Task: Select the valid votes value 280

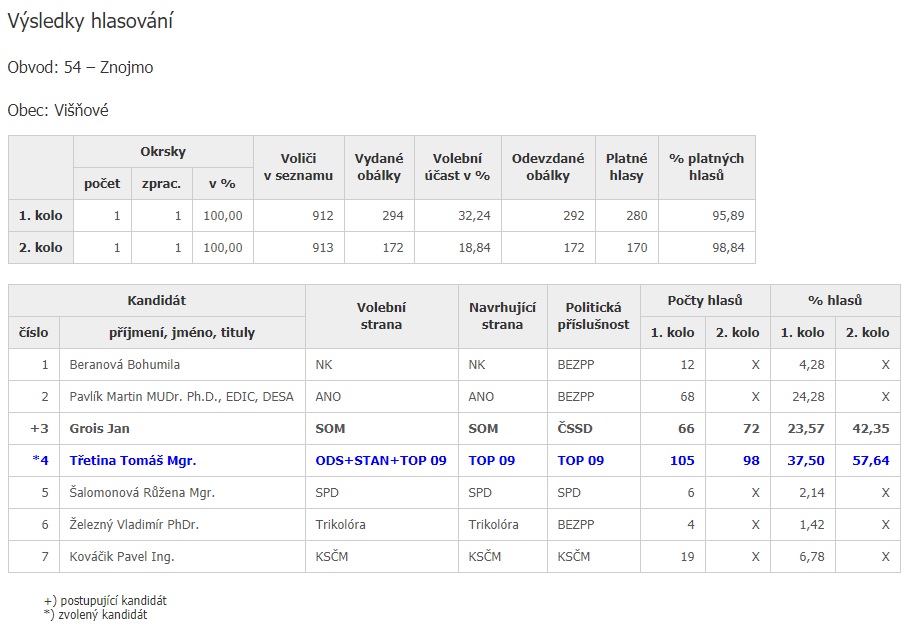Action: 637,216
